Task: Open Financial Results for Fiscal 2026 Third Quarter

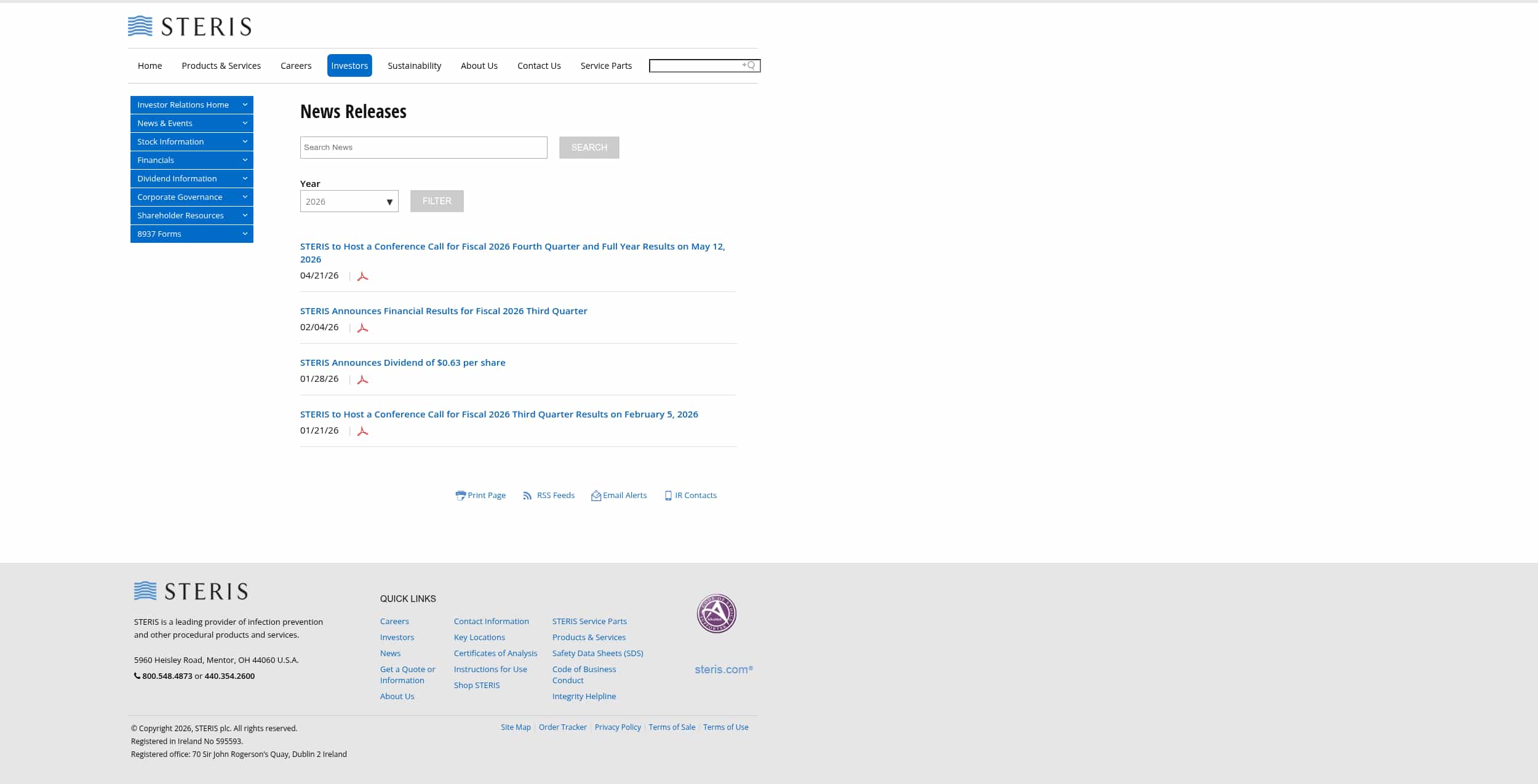Action: click(x=444, y=311)
